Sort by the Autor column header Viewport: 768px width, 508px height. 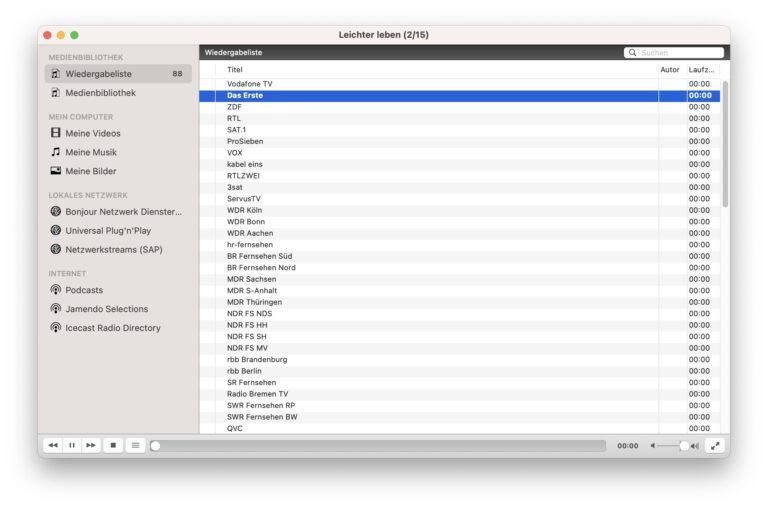pos(672,70)
